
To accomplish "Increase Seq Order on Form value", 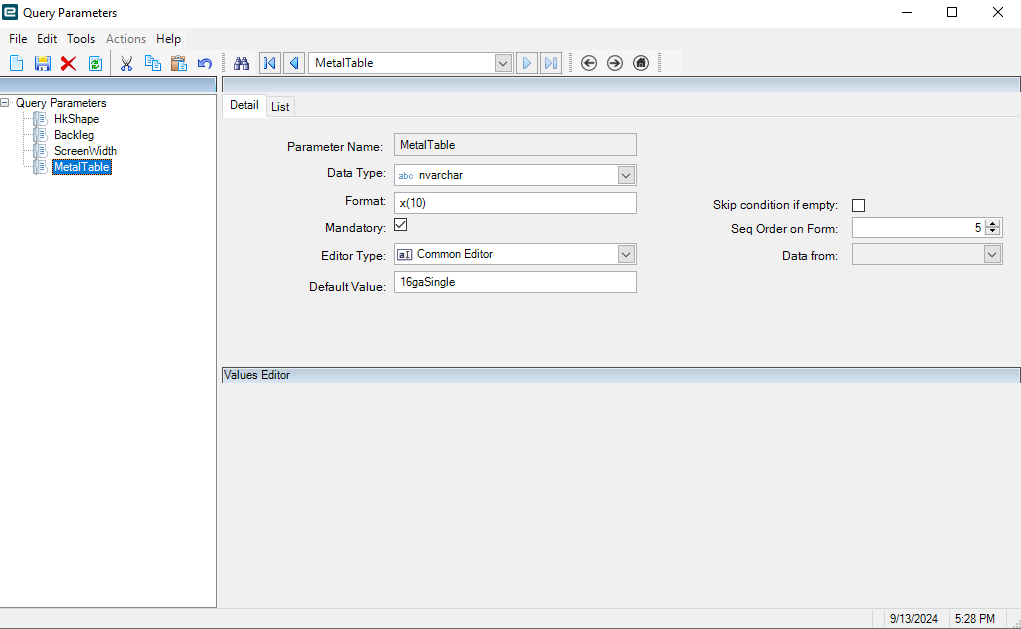I will pos(992,223).
